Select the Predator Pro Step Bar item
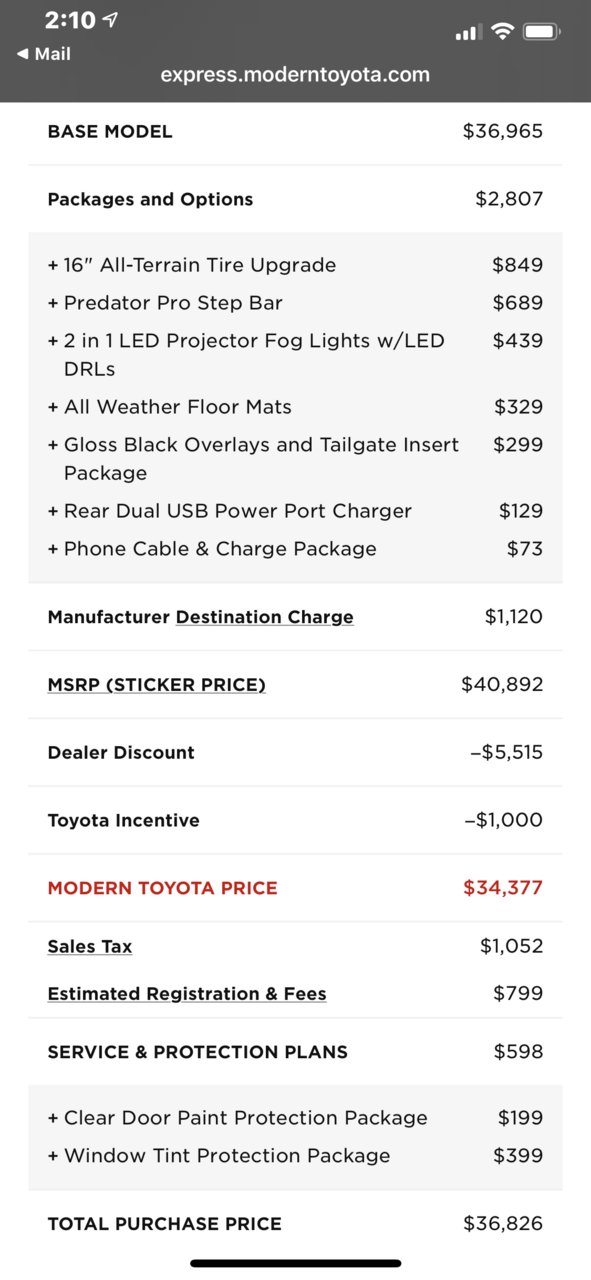This screenshot has width=591, height=1280. 295,303
